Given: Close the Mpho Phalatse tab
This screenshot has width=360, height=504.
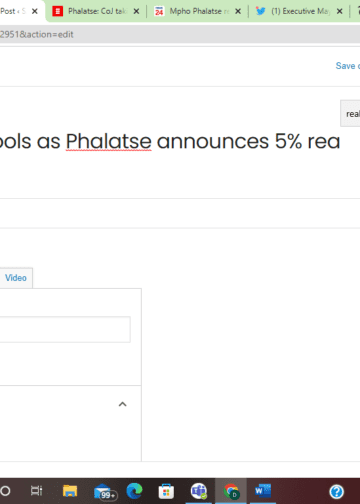Looking at the screenshot, I should point(238,11).
